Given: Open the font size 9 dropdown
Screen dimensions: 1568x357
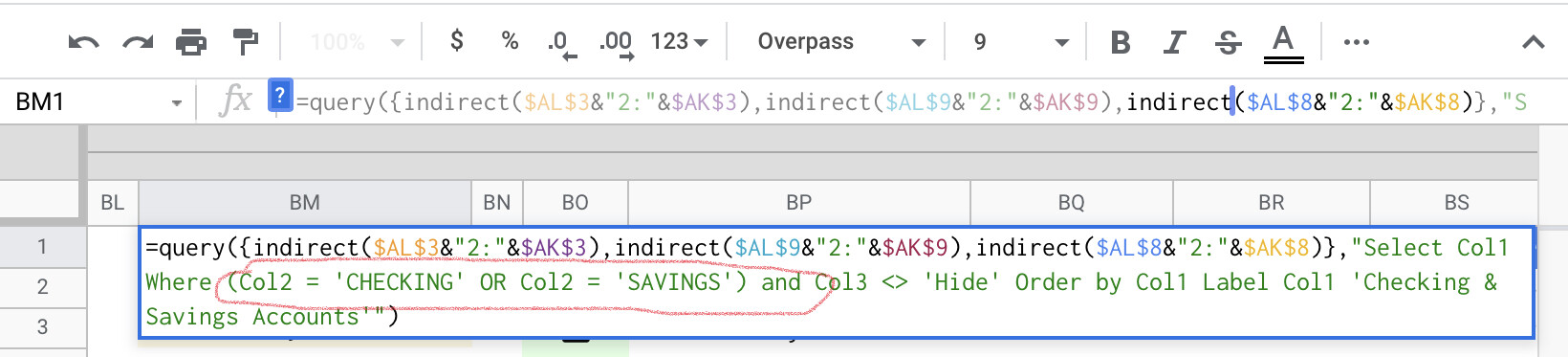Looking at the screenshot, I should [x=1020, y=42].
